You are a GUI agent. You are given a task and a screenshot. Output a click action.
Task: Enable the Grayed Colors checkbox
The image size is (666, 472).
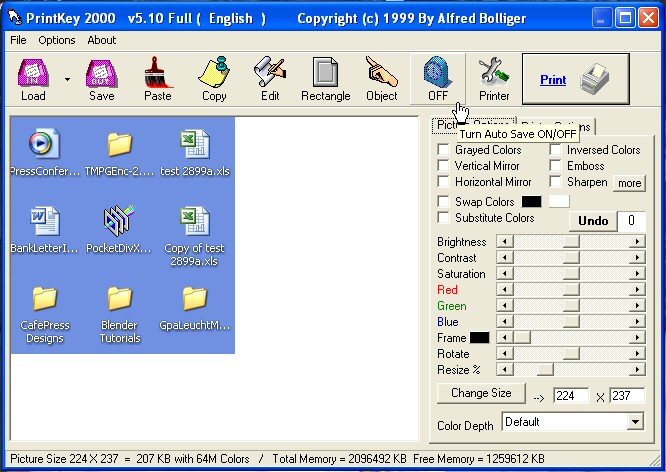pos(443,150)
